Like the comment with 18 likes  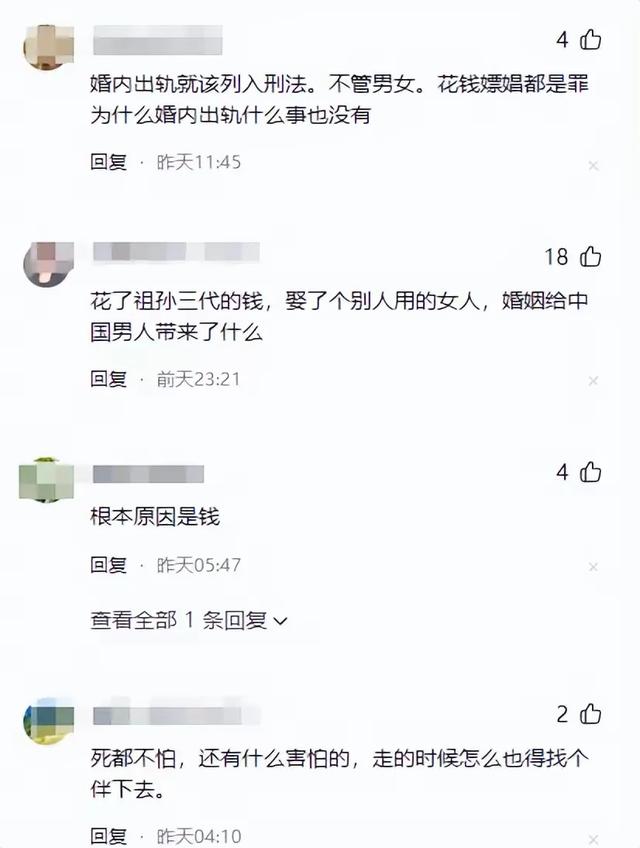click(x=590, y=256)
